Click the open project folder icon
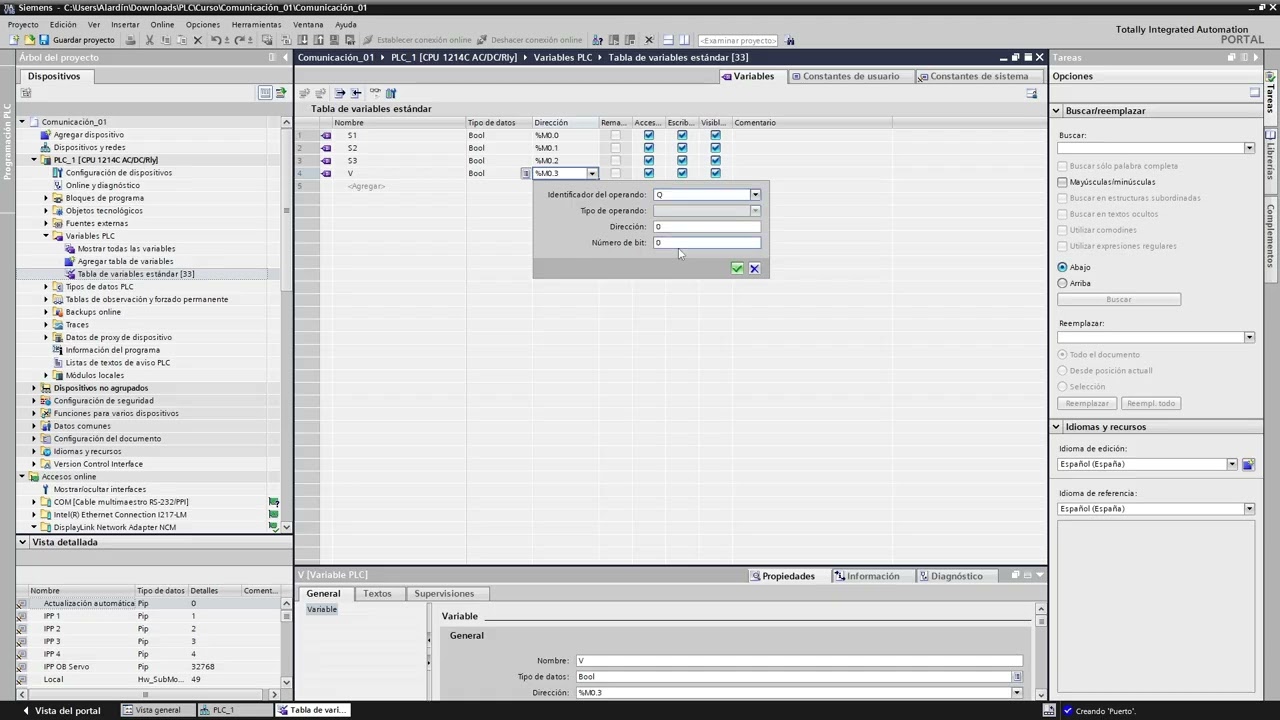Image resolution: width=1280 pixels, height=720 pixels. (x=29, y=40)
